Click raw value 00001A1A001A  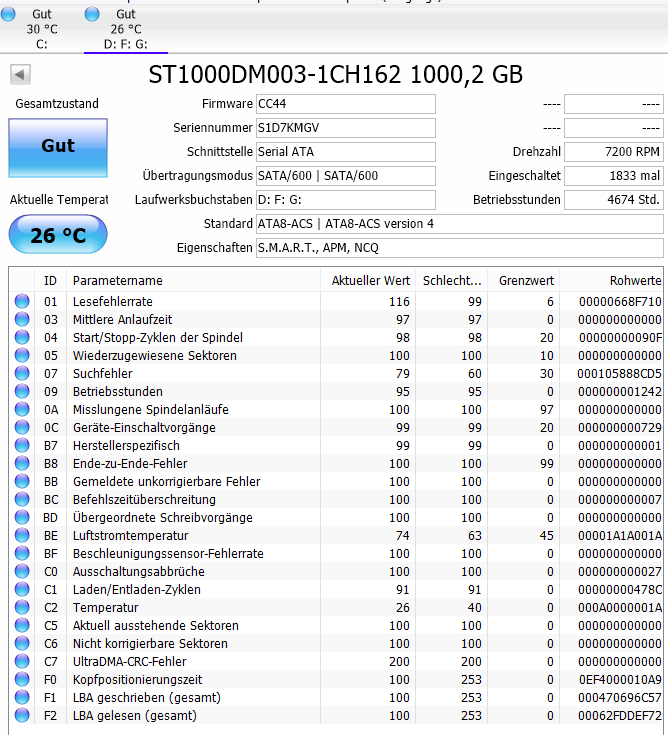[620, 535]
